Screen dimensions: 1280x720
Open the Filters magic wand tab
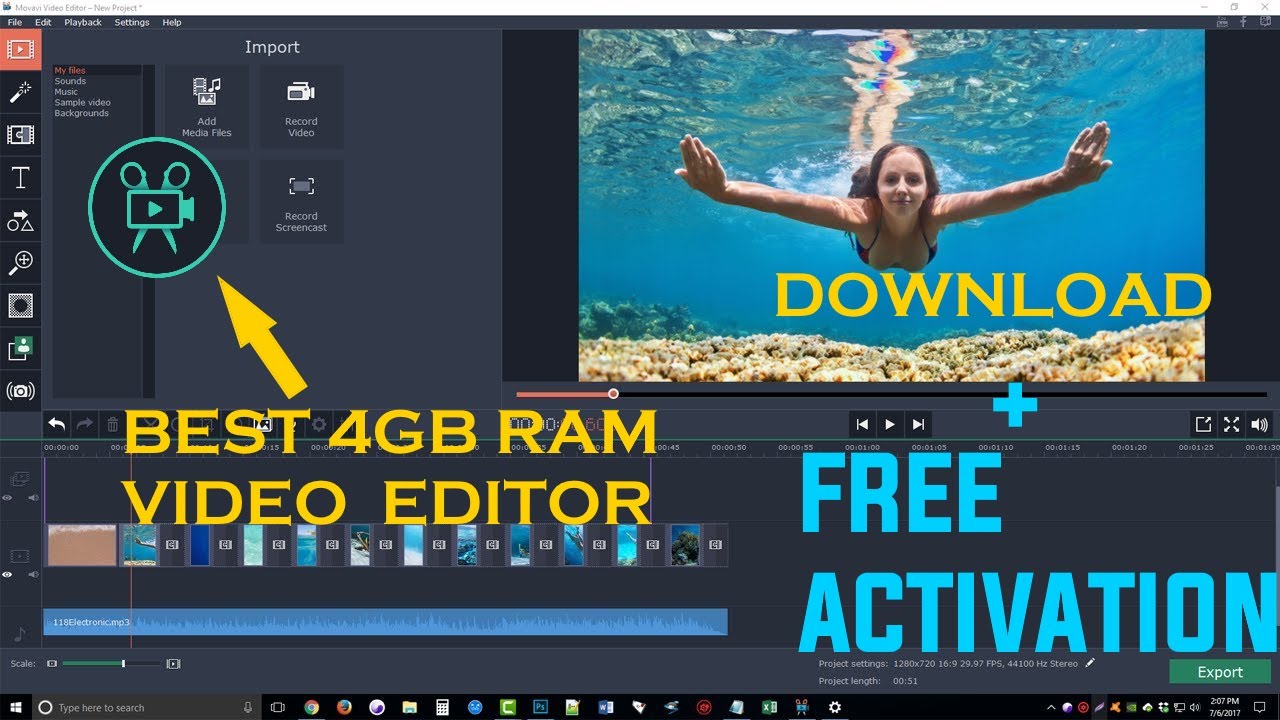20,92
